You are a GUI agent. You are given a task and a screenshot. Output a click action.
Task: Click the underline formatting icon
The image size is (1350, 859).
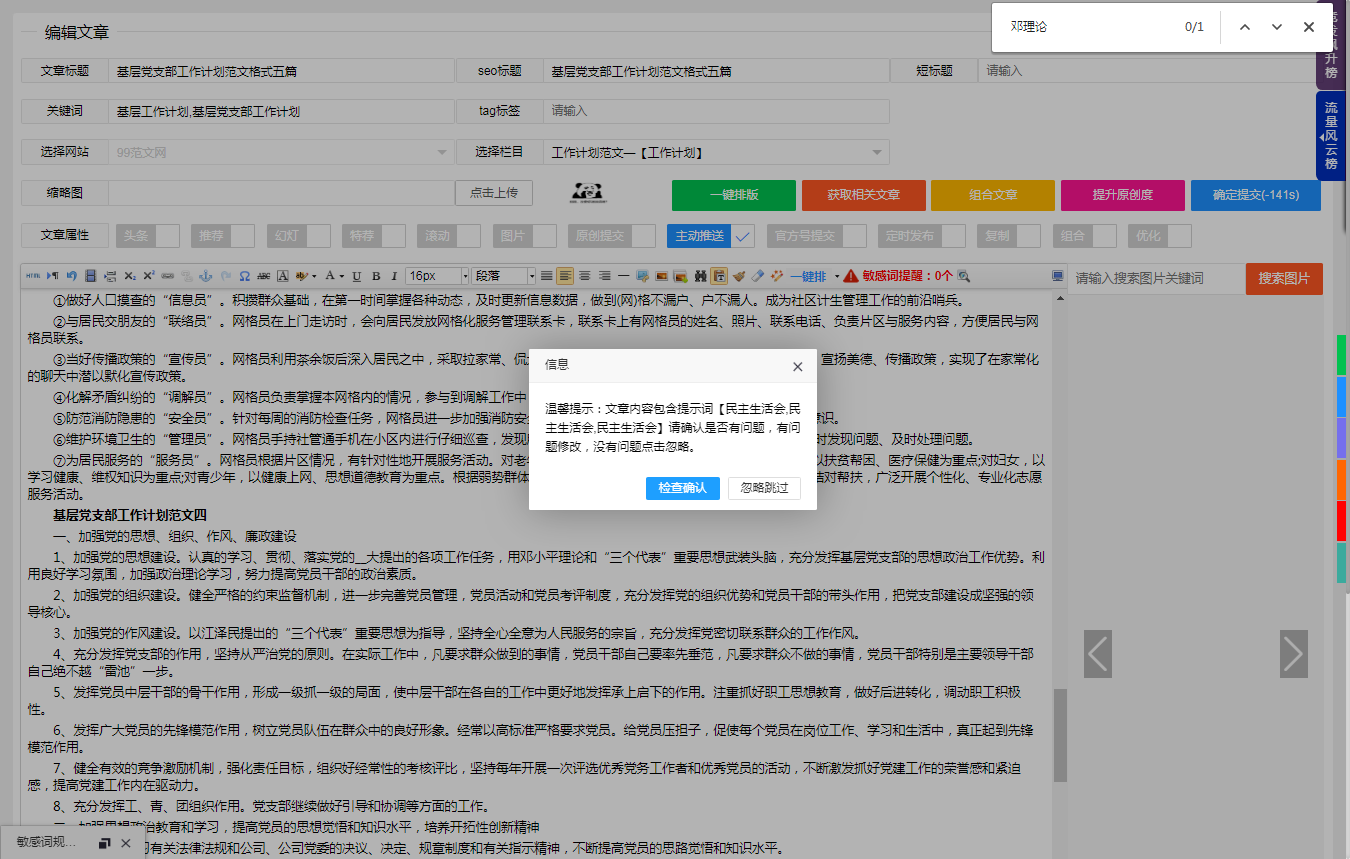(355, 276)
